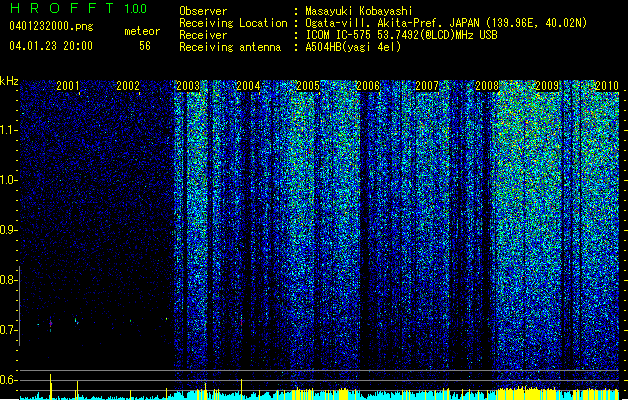Click the 0.8 kHz axis label
Screen dimensions: 629x400
pyautogui.click(x=9, y=280)
